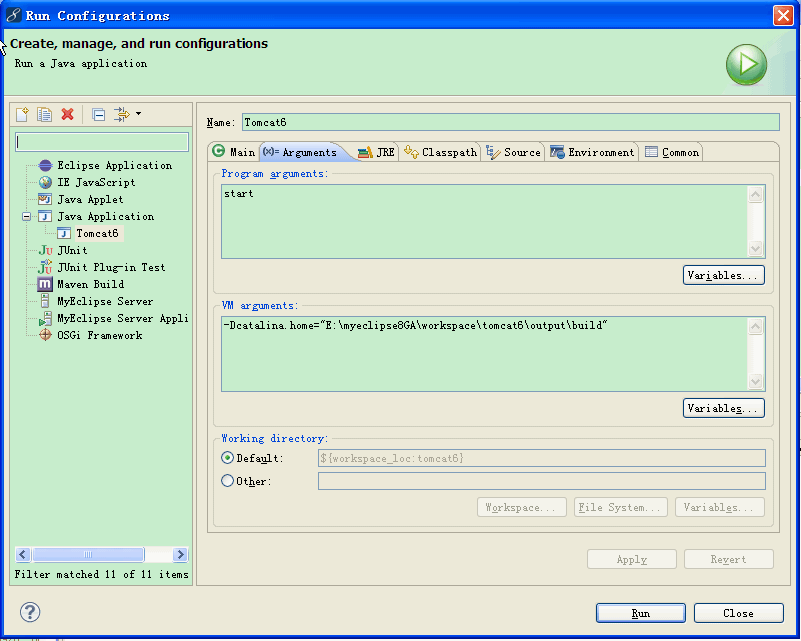Click Variables button under Program arguments
The width and height of the screenshot is (801, 641).
724,275
